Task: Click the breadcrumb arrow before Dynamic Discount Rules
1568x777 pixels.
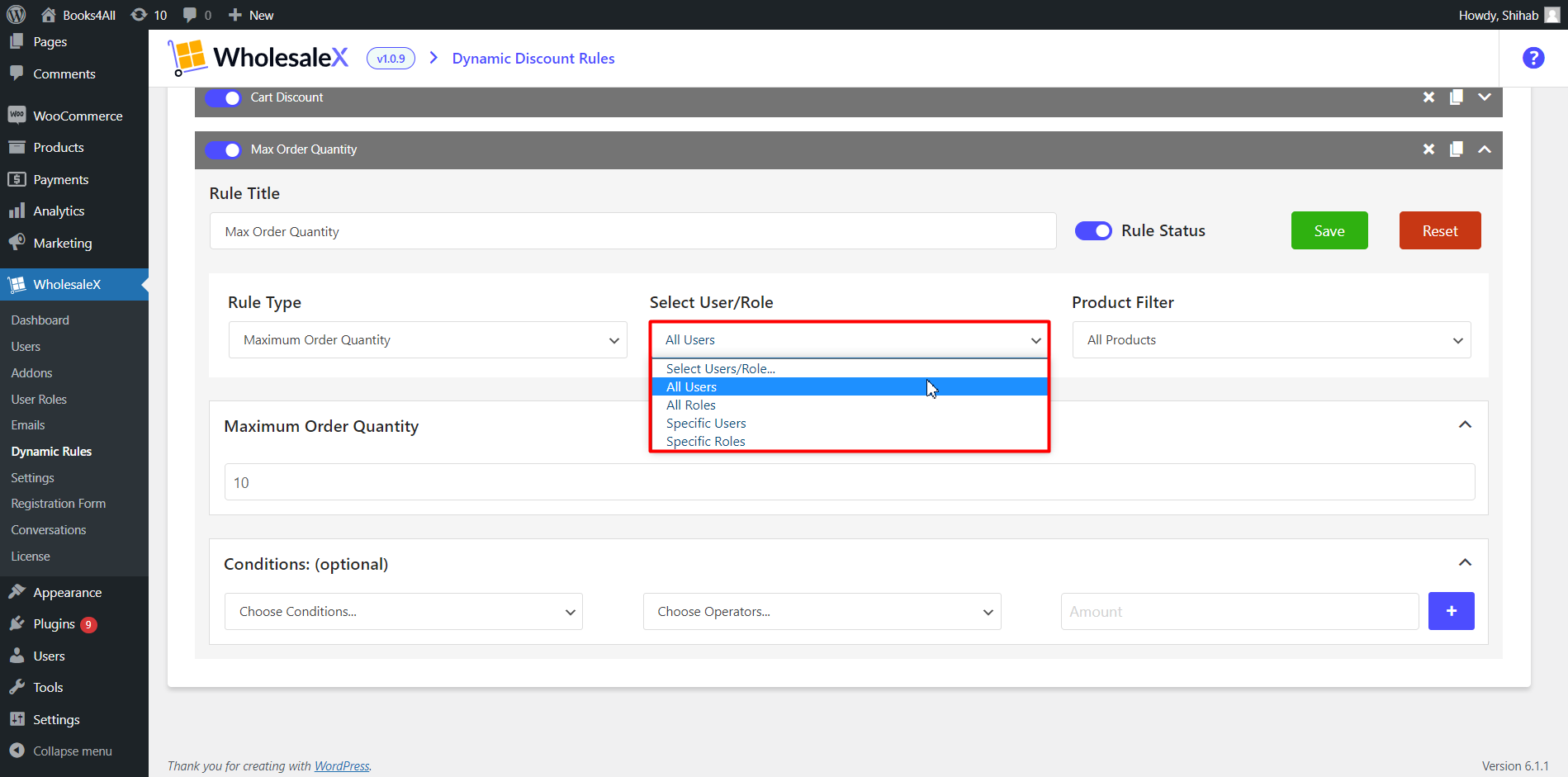Action: [x=433, y=58]
